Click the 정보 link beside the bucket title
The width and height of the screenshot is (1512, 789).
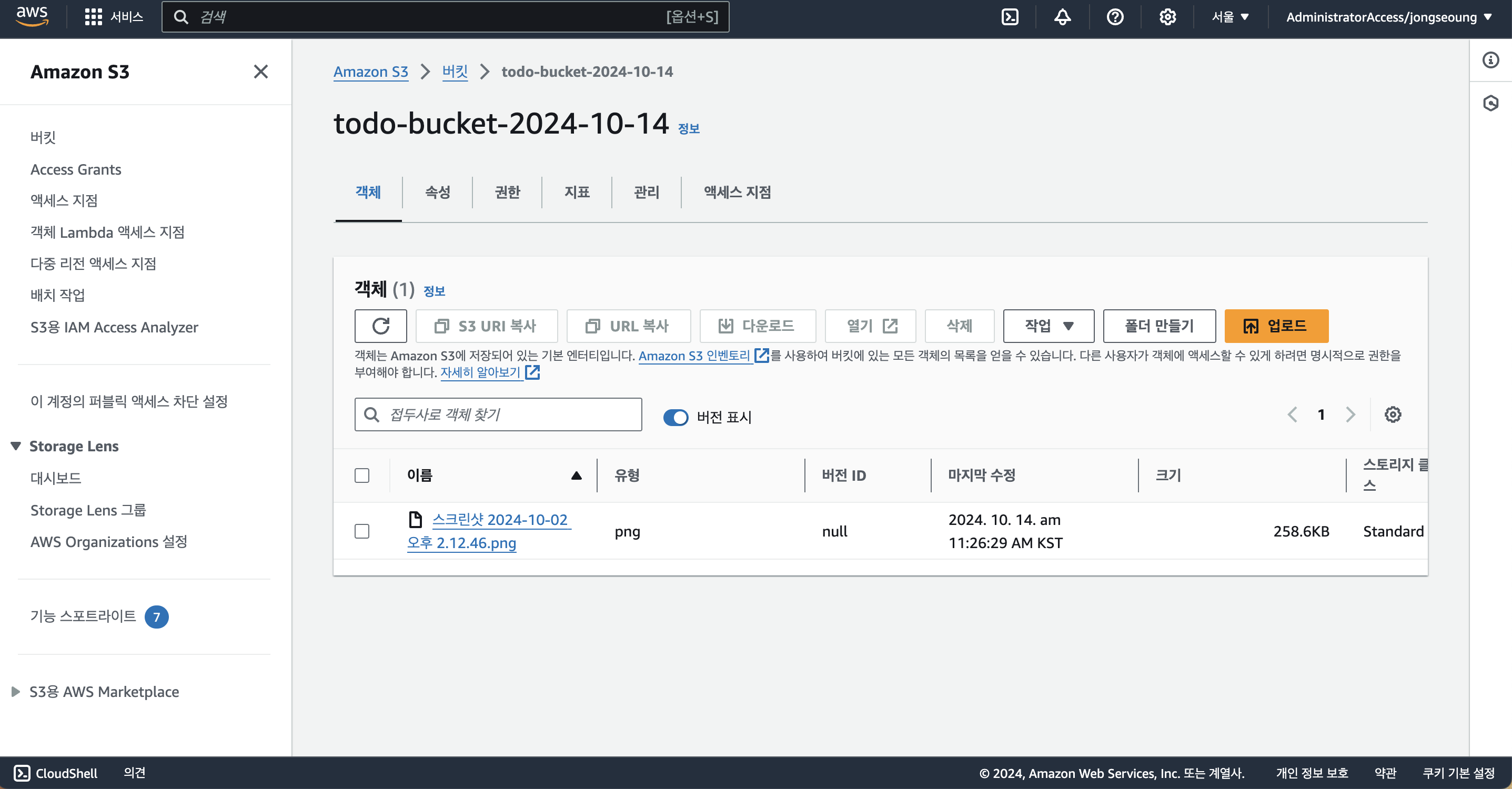[689, 128]
